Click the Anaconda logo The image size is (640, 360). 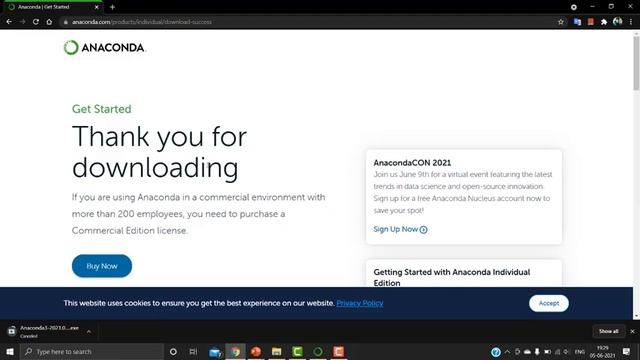[x=105, y=48]
